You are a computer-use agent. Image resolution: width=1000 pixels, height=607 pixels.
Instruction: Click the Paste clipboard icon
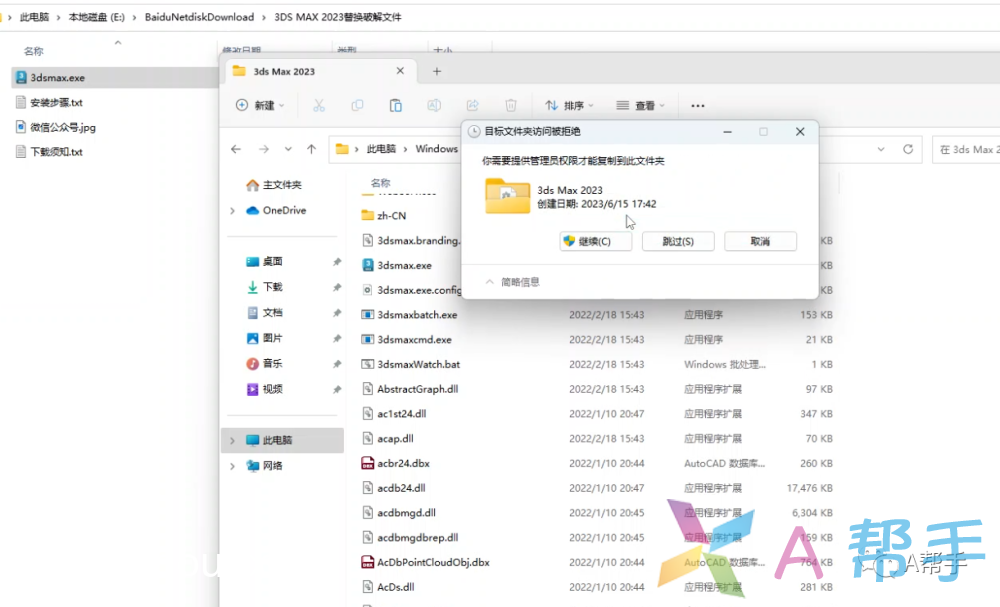[395, 105]
